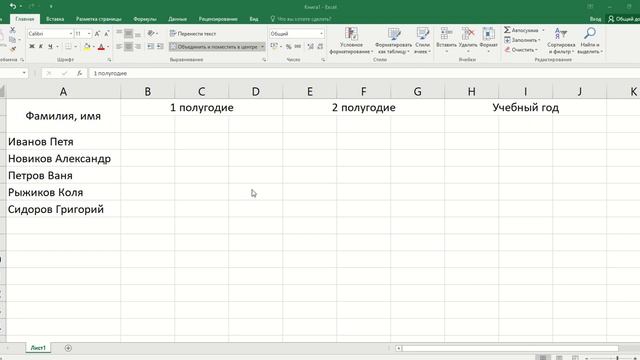
Task: Open the font color dropdown arrow
Action: (108, 47)
